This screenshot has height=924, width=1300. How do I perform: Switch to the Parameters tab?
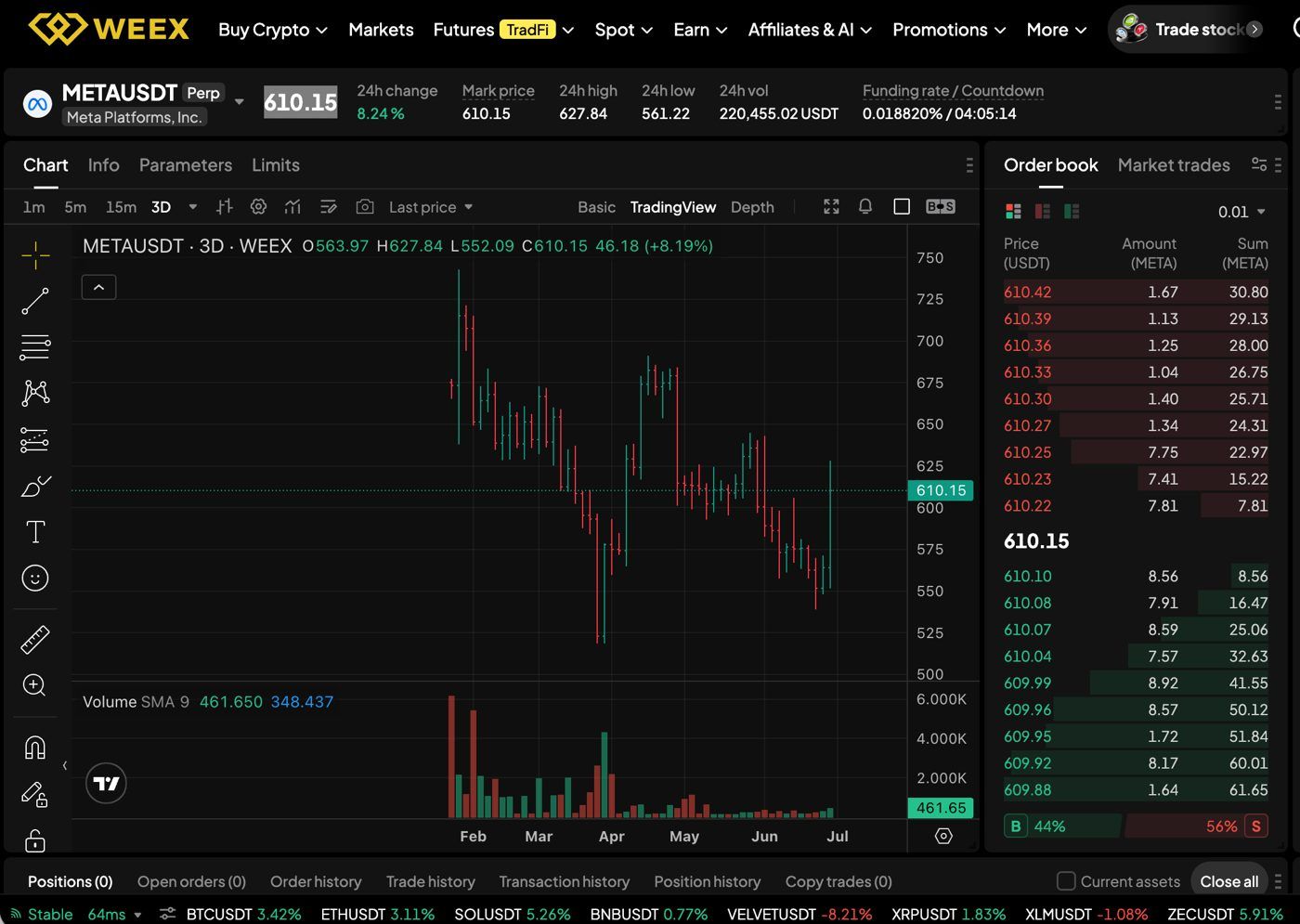click(x=186, y=164)
